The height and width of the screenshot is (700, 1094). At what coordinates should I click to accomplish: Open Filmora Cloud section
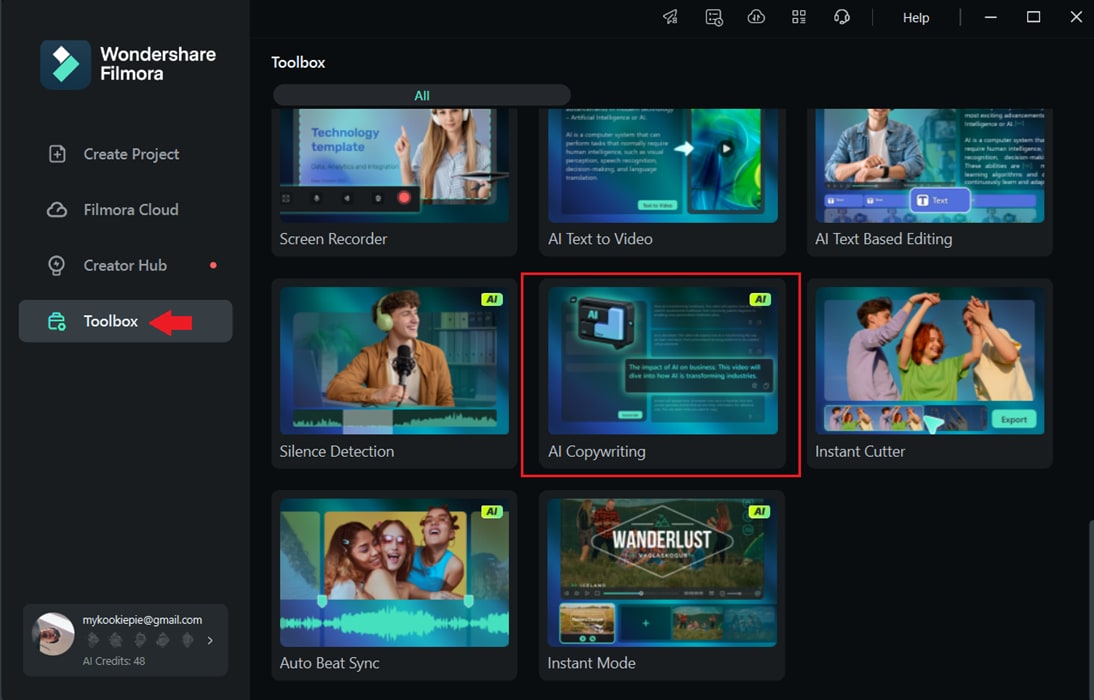[x=126, y=209]
